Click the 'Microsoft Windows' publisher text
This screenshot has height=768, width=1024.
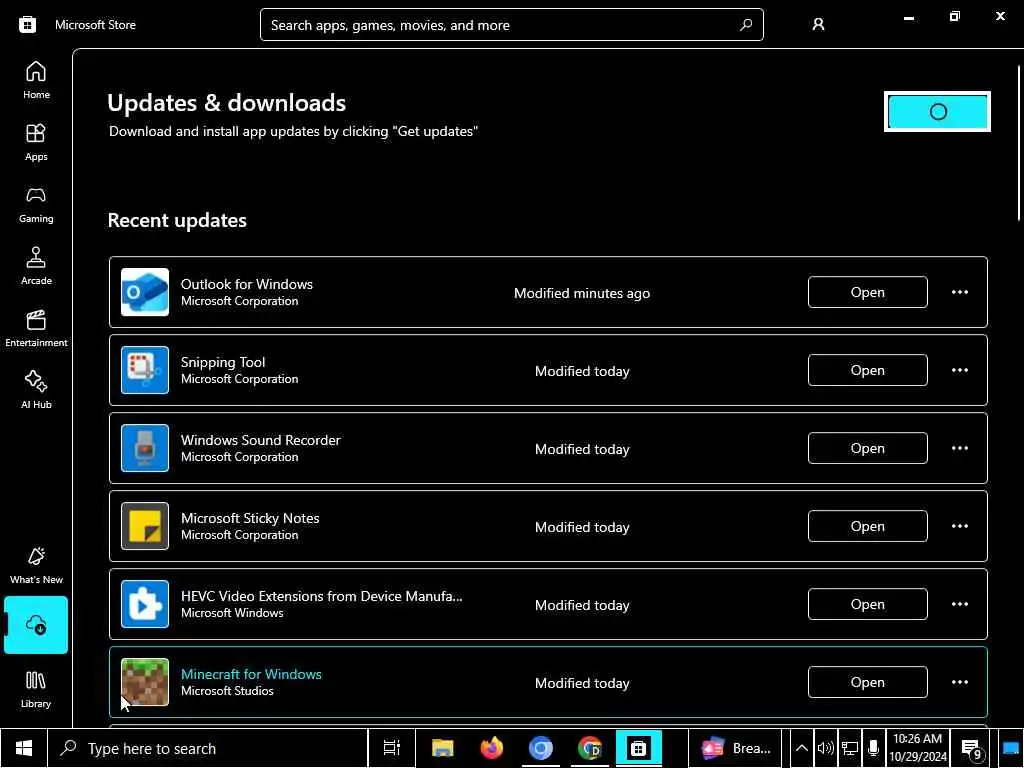(232, 613)
